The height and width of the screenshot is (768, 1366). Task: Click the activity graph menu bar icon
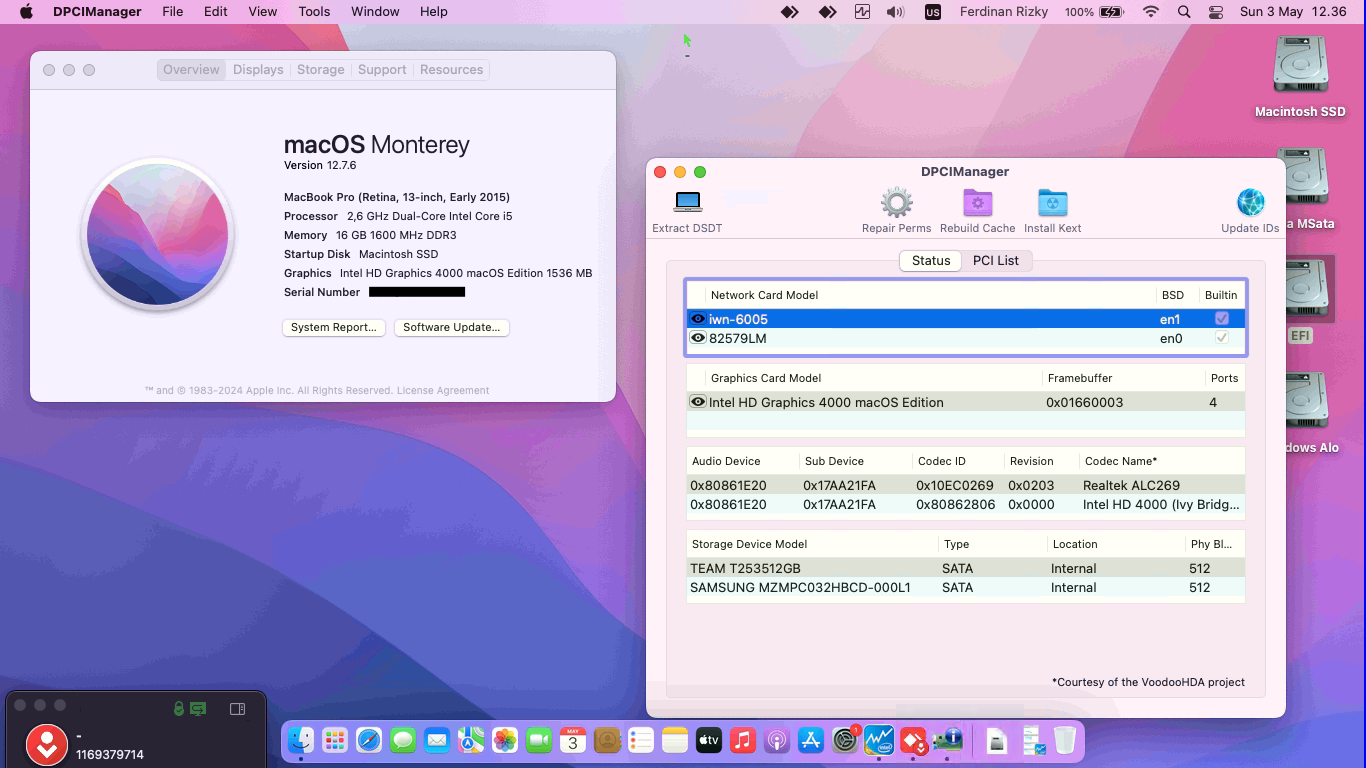point(862,12)
